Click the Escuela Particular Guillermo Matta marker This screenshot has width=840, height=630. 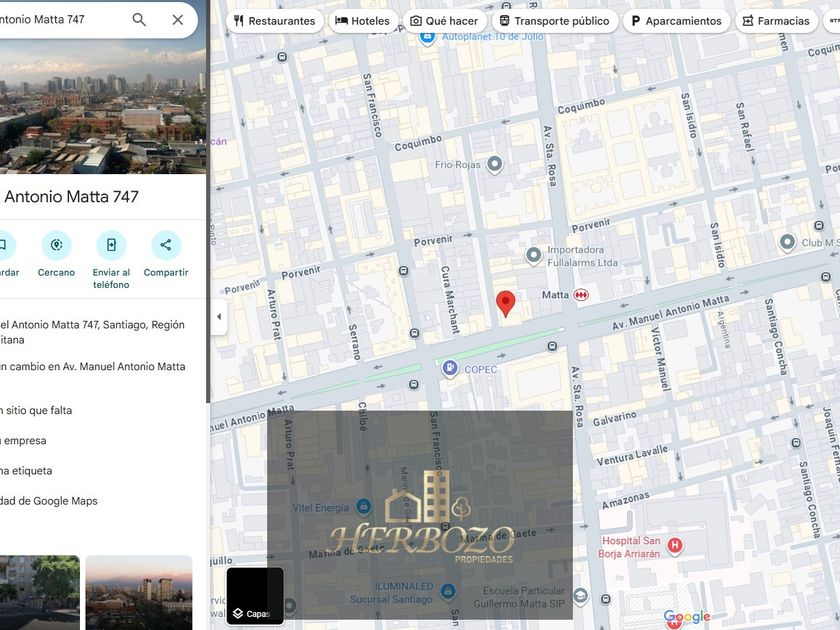tap(580, 596)
